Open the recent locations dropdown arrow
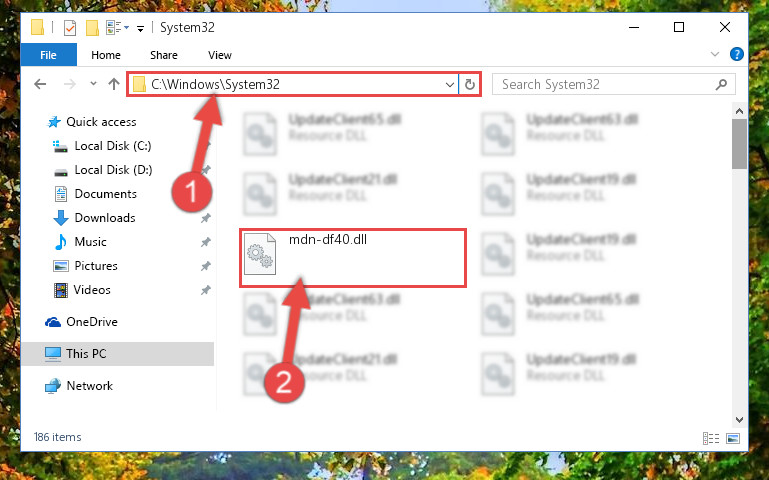The height and width of the screenshot is (480, 769). point(93,84)
